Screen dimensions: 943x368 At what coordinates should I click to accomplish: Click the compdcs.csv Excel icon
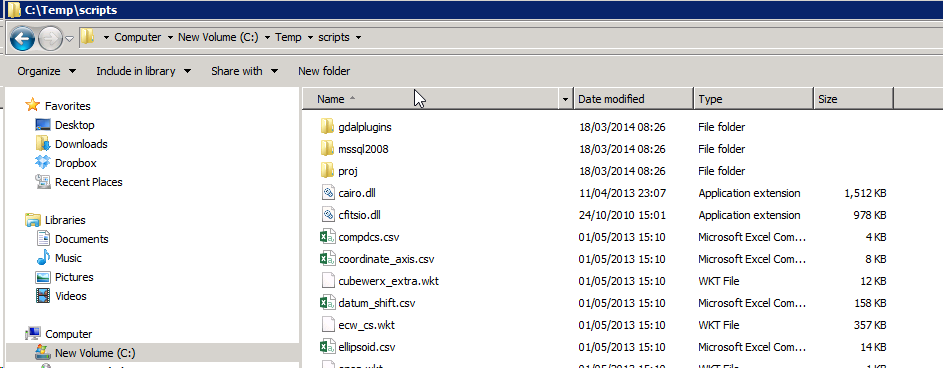click(327, 236)
